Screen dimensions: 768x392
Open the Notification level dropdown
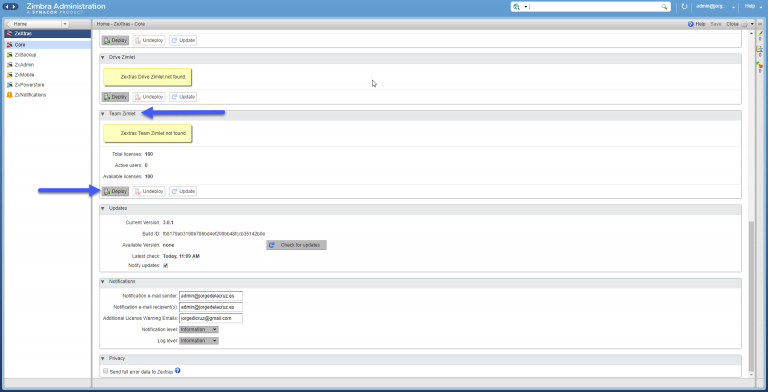pyautogui.click(x=199, y=329)
